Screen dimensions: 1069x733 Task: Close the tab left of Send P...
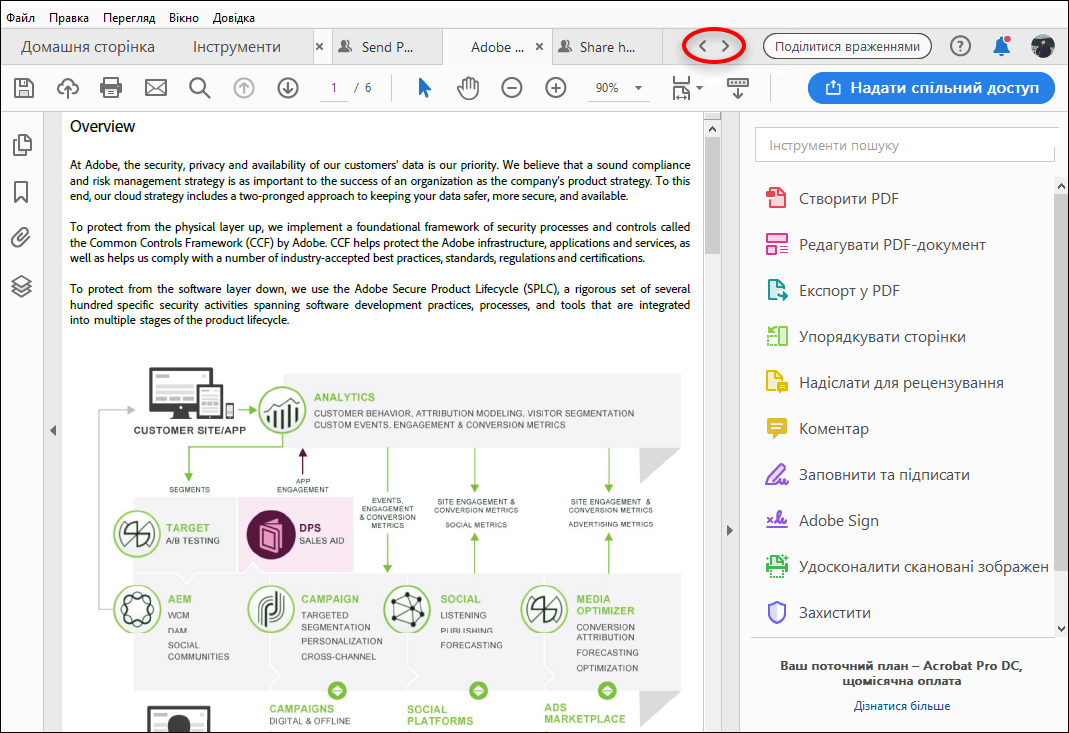319,46
